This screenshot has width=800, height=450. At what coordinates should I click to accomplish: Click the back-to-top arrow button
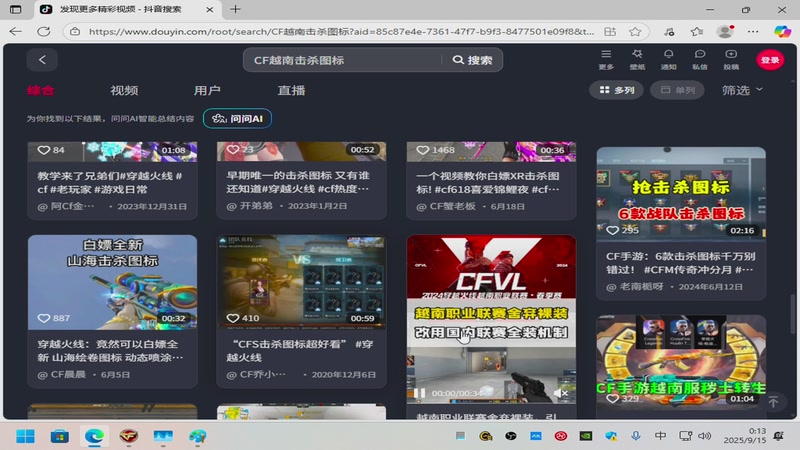[773, 402]
